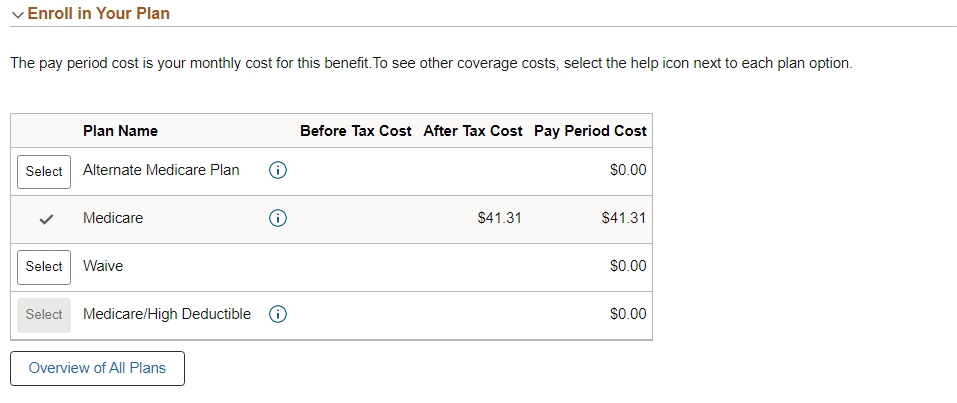The width and height of the screenshot is (957, 403).
Task: Click the checkmark on the Medicare row
Action: click(x=44, y=219)
